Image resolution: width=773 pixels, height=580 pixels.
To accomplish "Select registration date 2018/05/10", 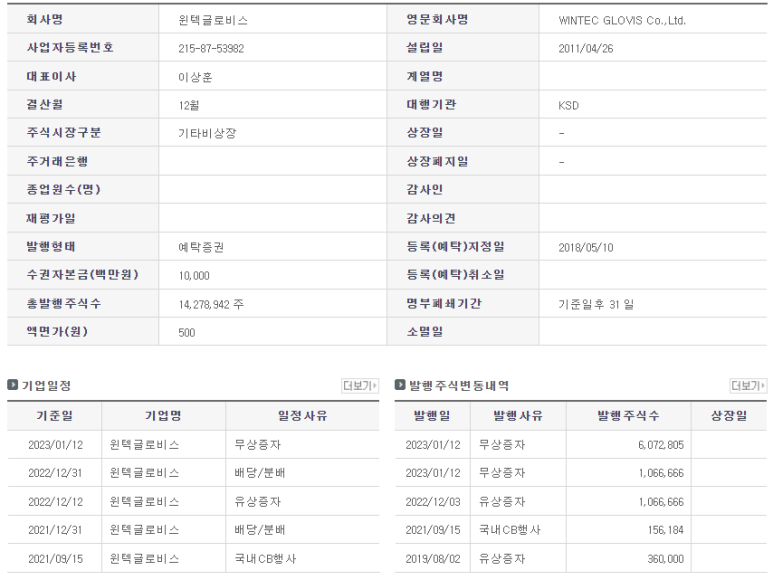I will tap(586, 247).
